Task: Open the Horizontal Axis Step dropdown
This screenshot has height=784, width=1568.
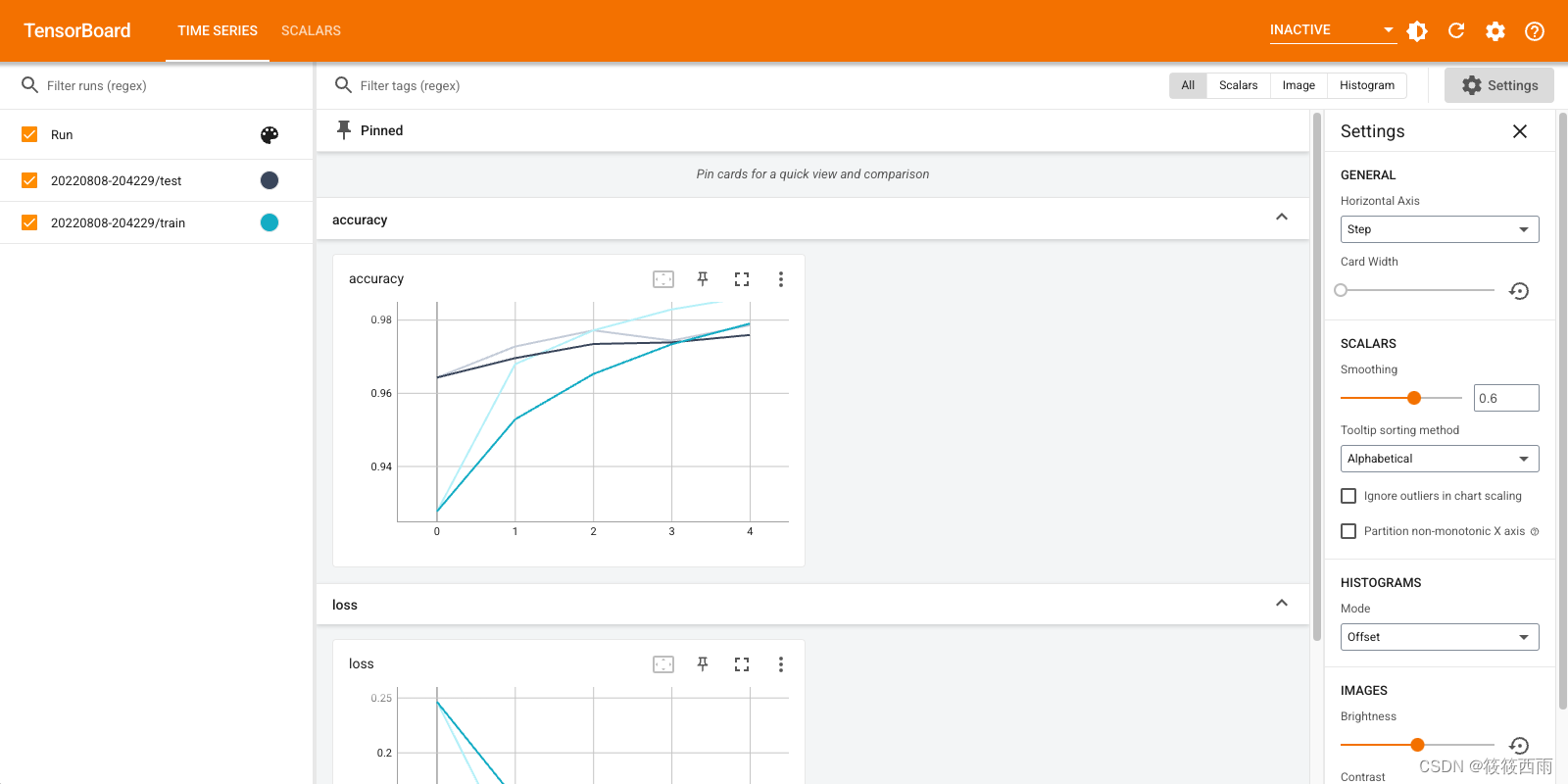Action: 1440,229
